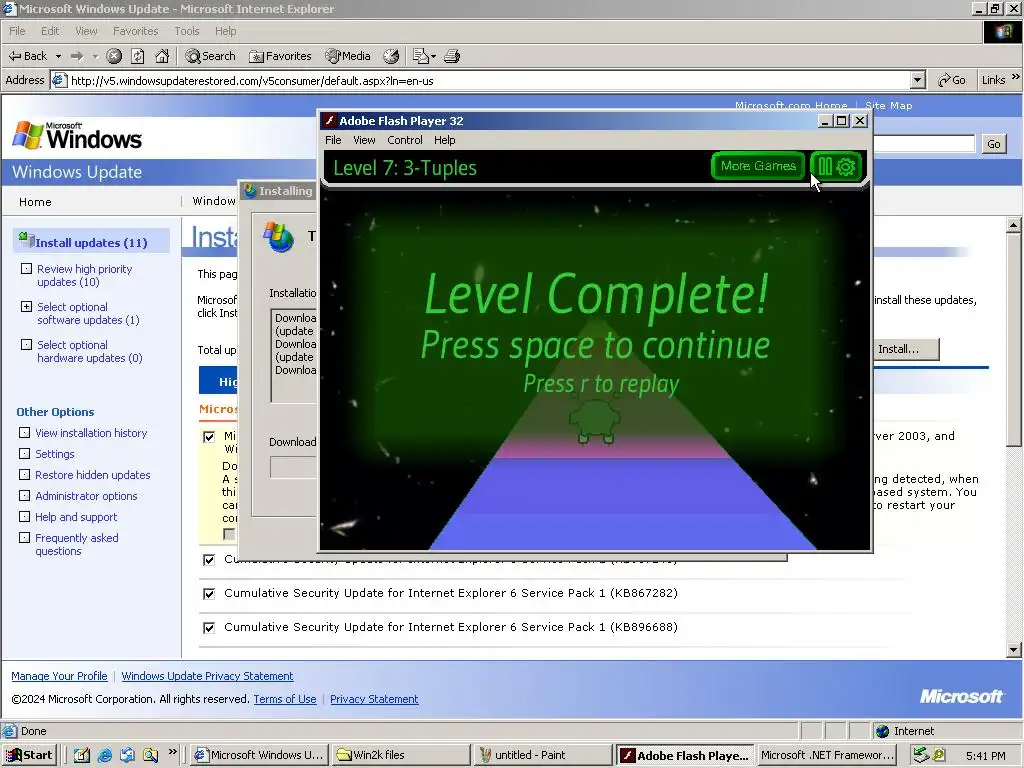This screenshot has height=768, width=1024.
Task: Click the More Games button
Action: point(758,166)
